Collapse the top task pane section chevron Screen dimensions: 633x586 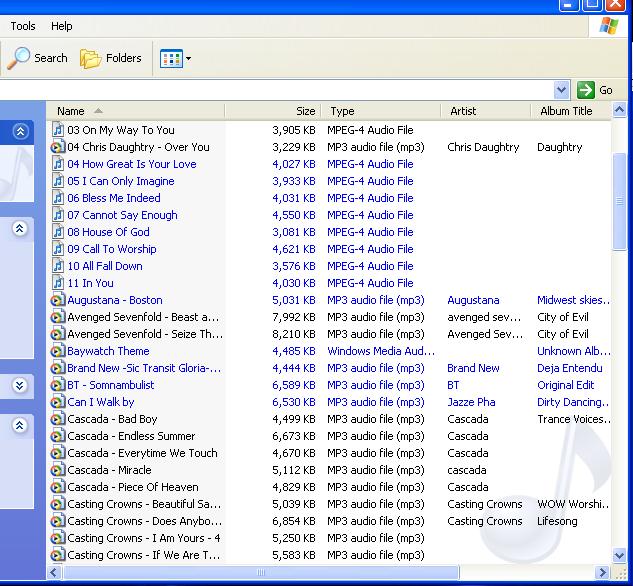20,131
